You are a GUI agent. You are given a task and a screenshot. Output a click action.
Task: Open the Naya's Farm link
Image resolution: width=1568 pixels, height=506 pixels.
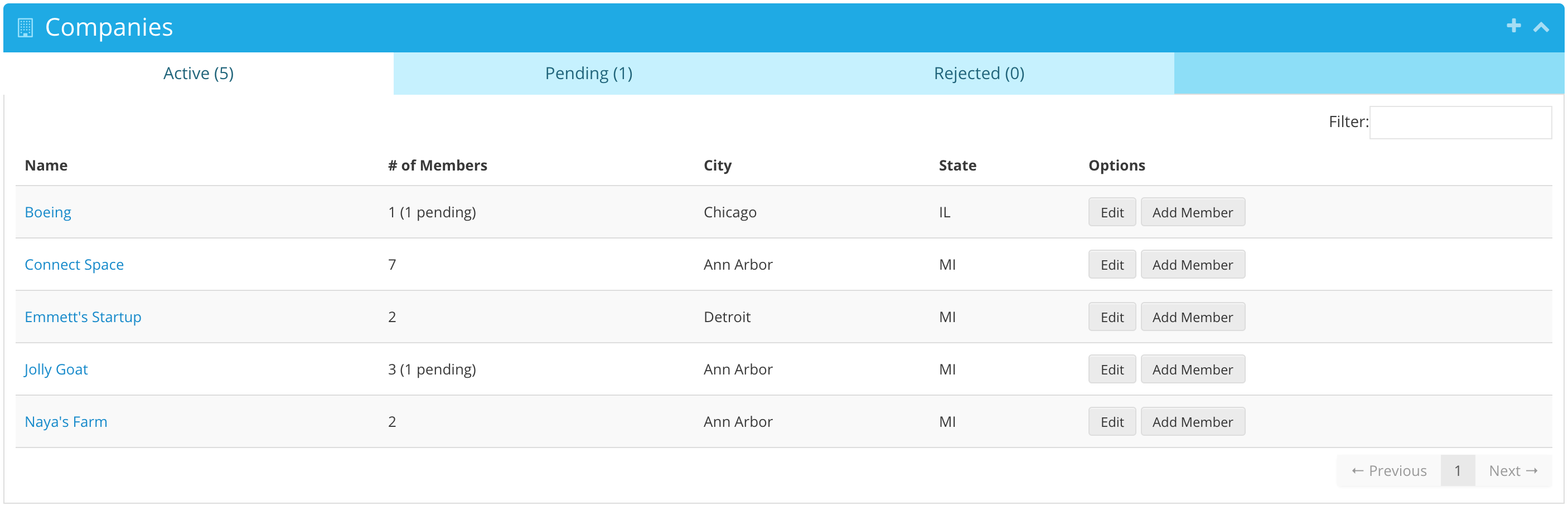click(x=66, y=421)
